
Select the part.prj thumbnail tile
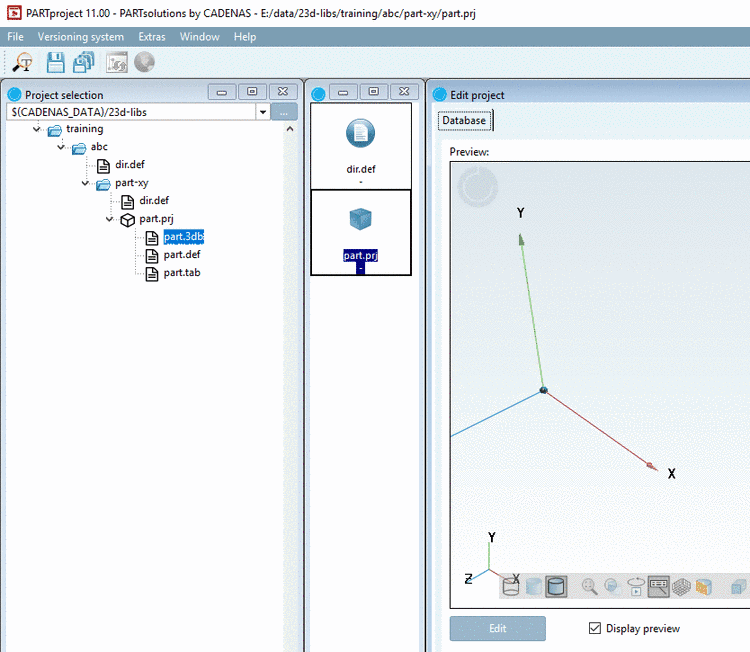point(361,232)
